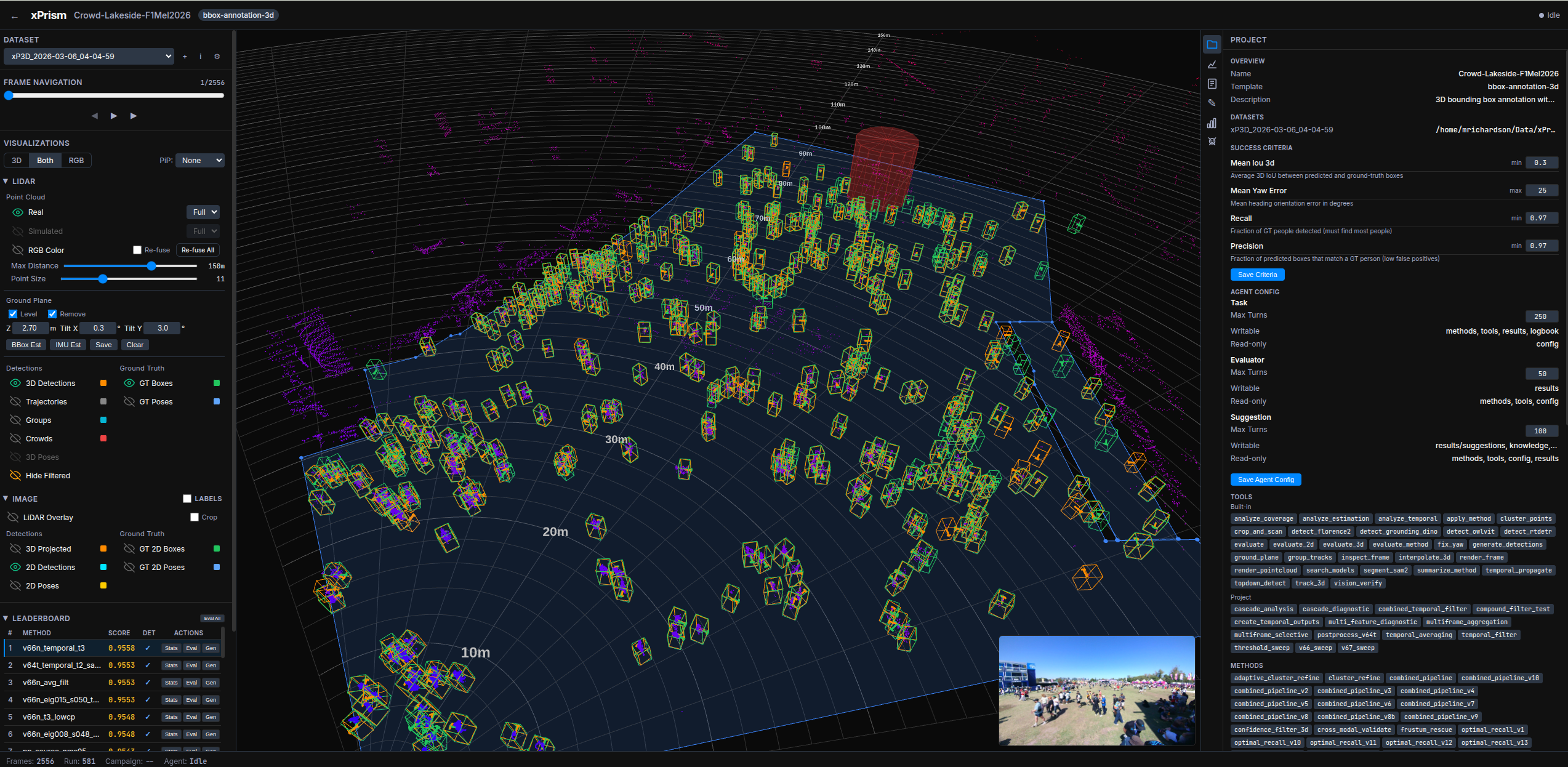Add a new dataset with the plus icon

point(185,57)
